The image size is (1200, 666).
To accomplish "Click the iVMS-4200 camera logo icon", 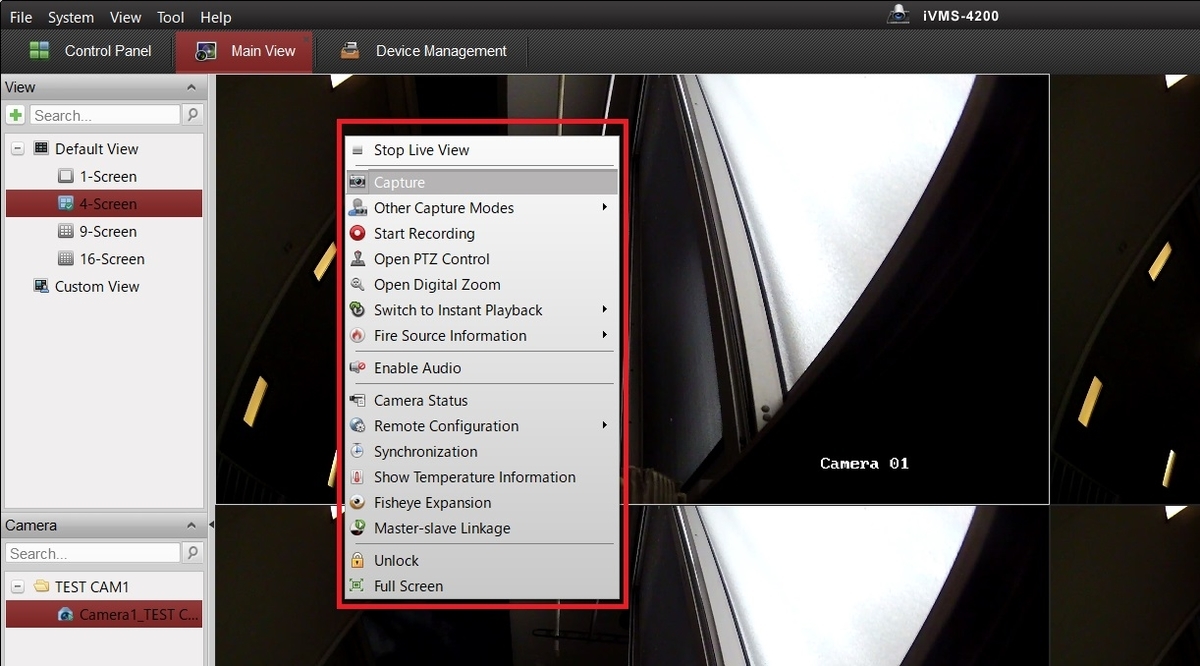I will [x=898, y=14].
